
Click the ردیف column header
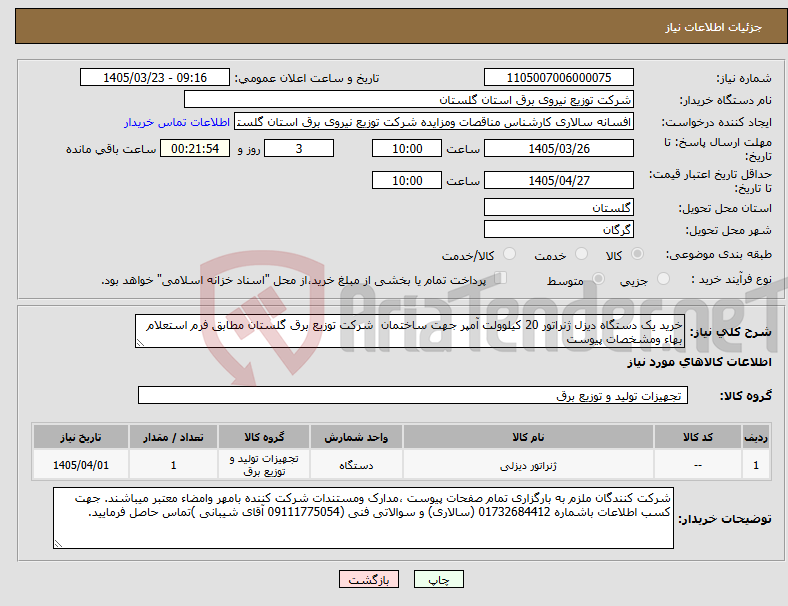pyautogui.click(x=755, y=437)
